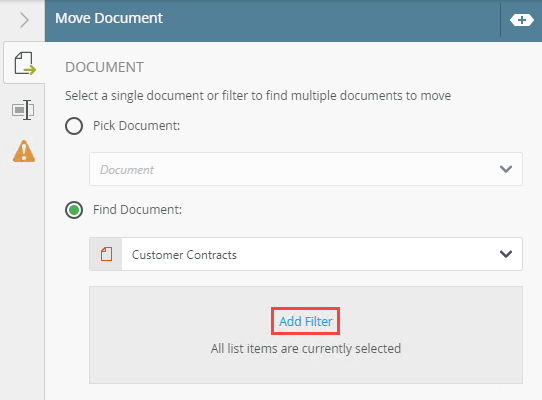Image resolution: width=542 pixels, height=400 pixels.
Task: Click the tag plus icon in header
Action: click(522, 20)
